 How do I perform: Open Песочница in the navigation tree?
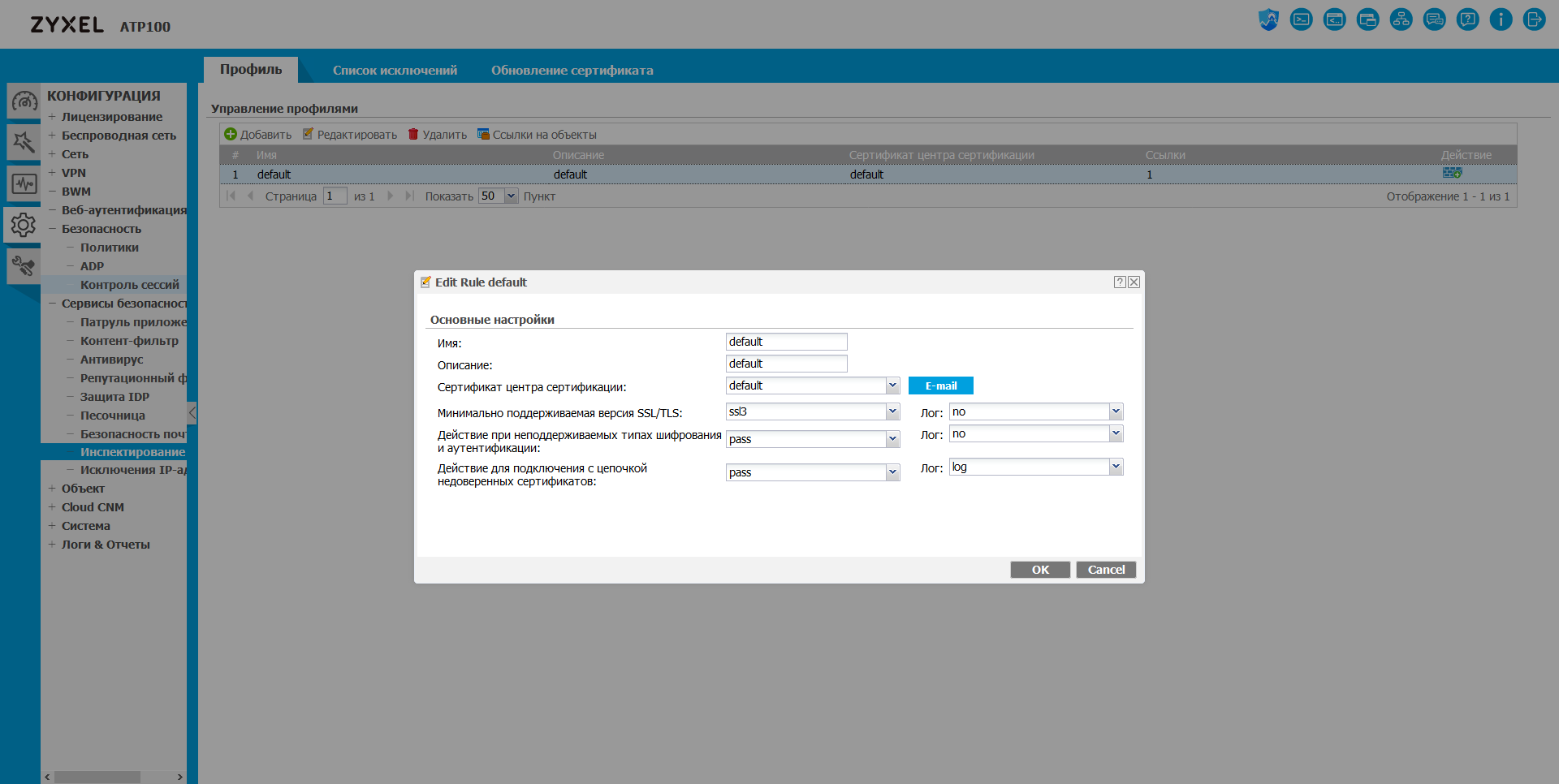coord(112,416)
